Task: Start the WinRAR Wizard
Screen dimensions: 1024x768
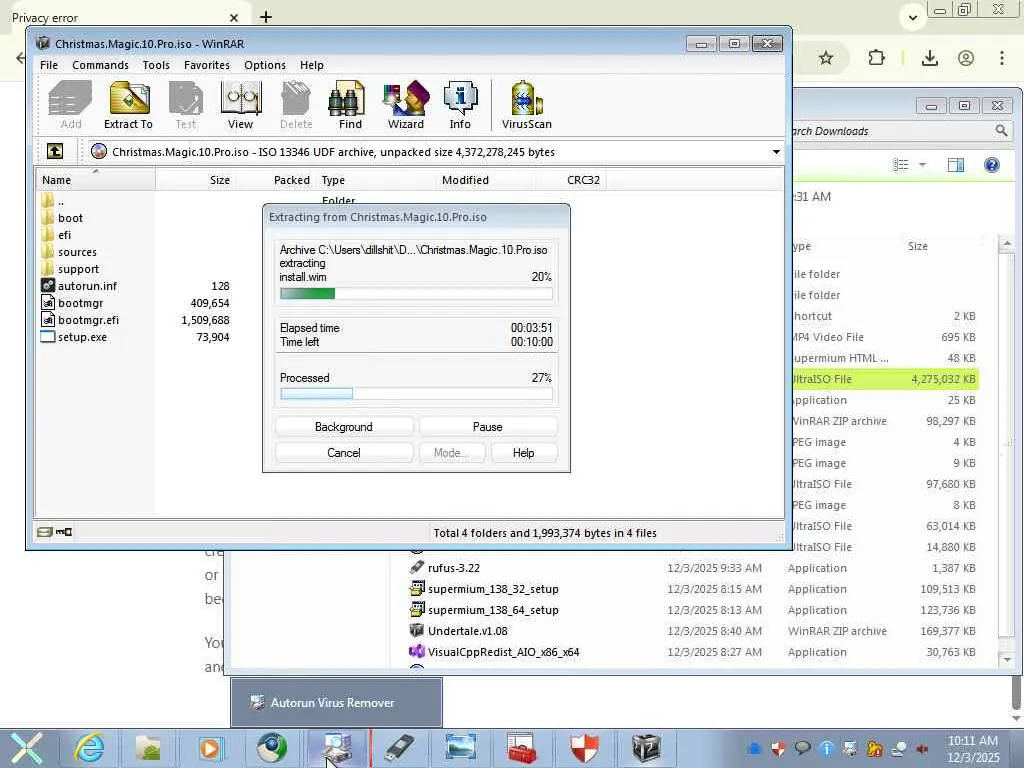Action: coord(406,104)
